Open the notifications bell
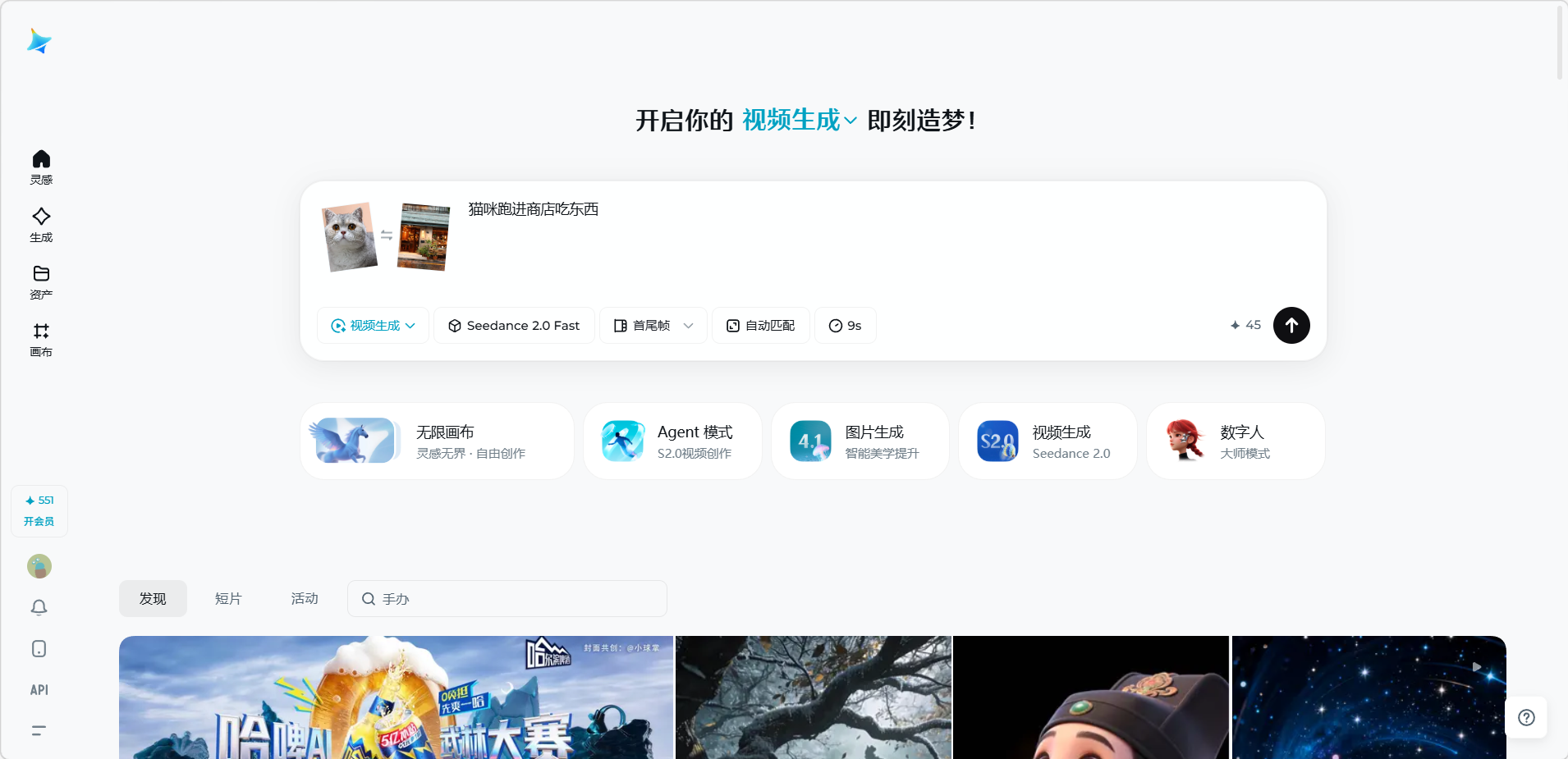This screenshot has width=1568, height=759. pyautogui.click(x=39, y=607)
